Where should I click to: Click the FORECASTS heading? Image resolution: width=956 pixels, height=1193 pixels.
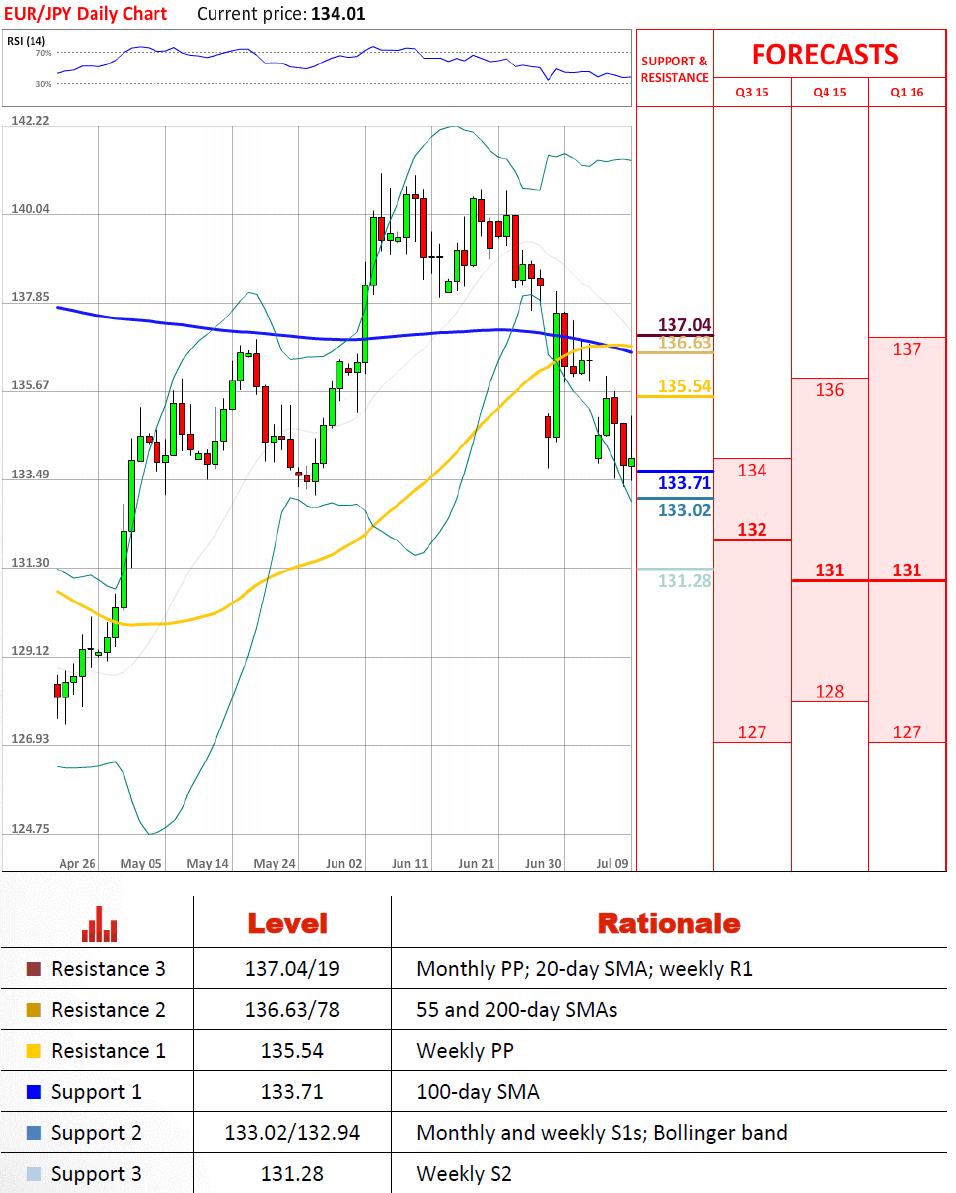tap(825, 55)
